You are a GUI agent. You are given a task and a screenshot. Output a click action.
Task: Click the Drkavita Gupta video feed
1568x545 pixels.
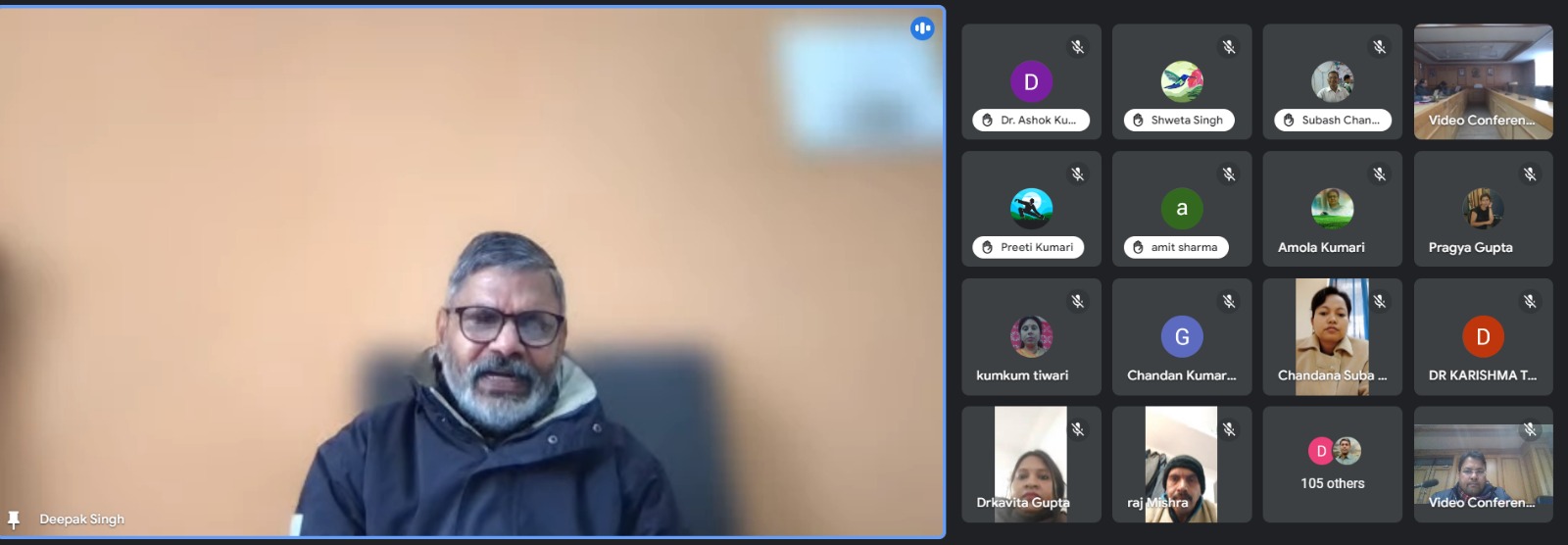(1031, 465)
